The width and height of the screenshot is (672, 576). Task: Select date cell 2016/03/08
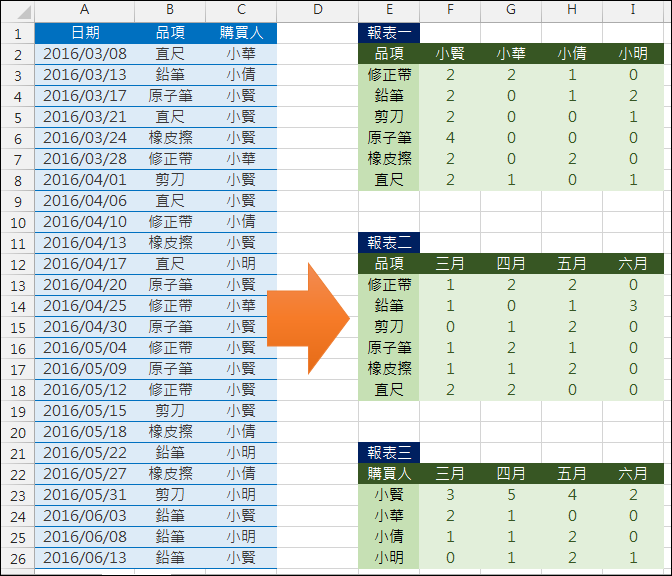(84, 54)
